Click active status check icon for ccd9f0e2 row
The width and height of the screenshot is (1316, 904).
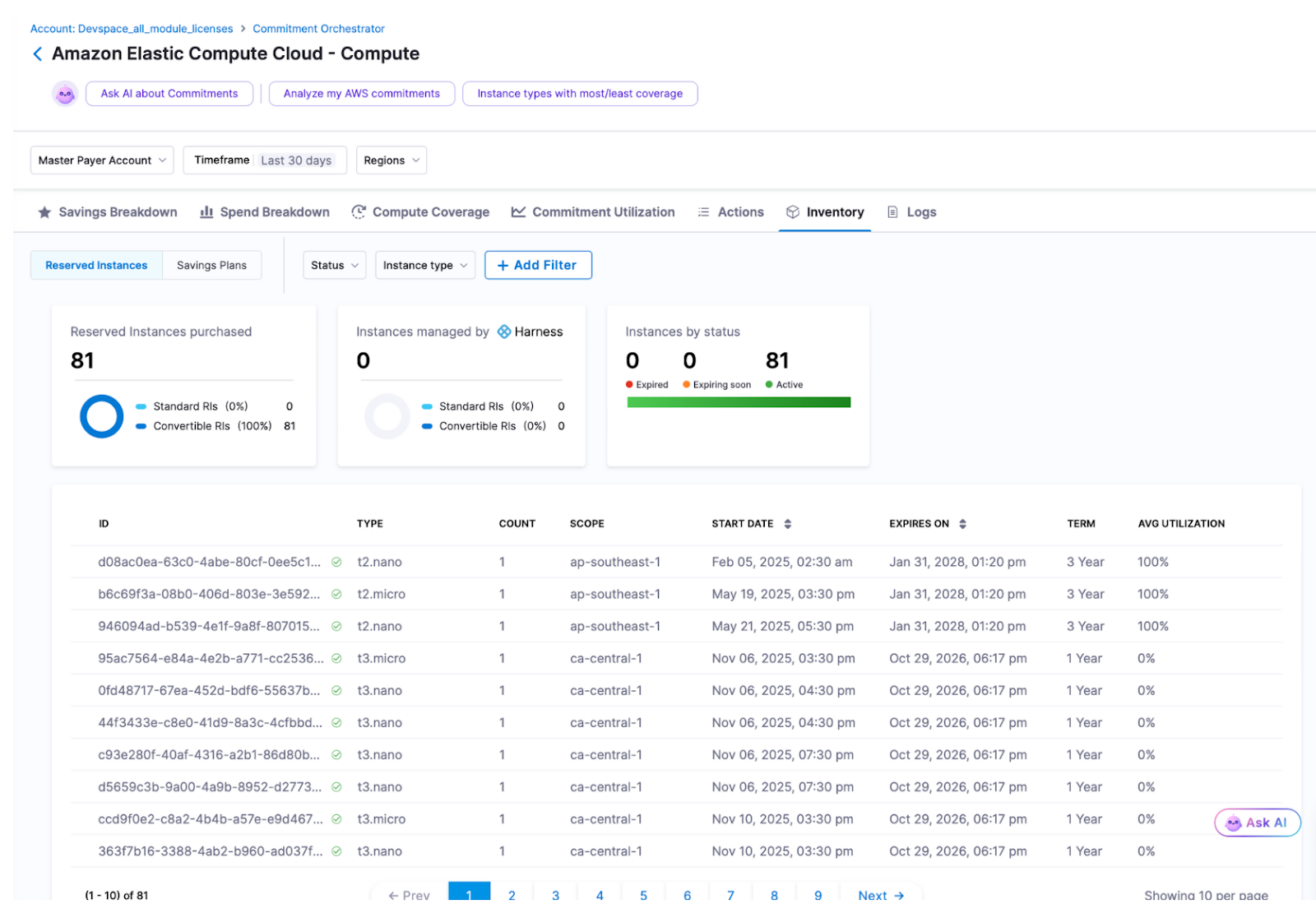[336, 819]
